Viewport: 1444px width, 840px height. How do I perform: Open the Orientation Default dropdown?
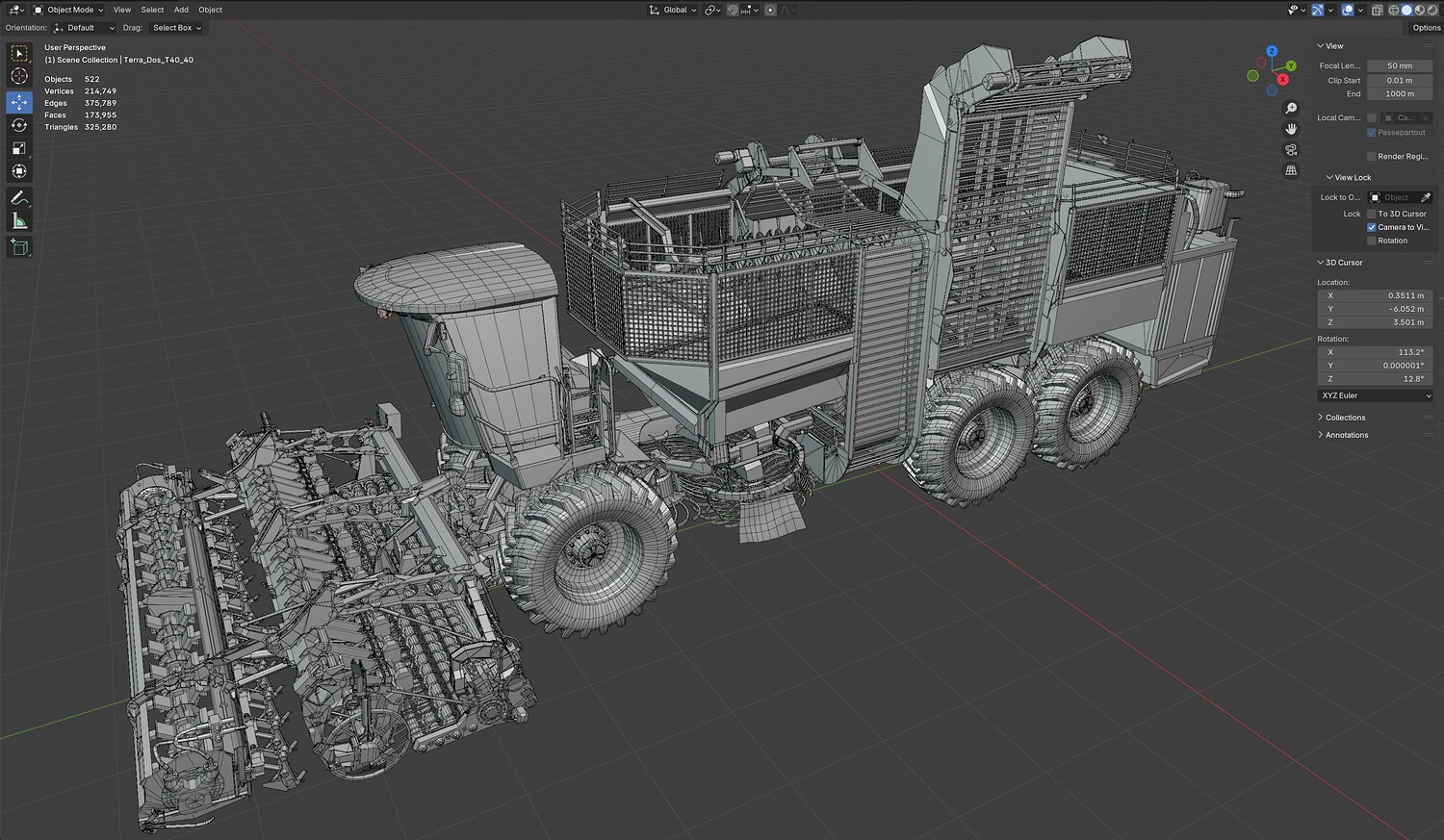pos(83,28)
